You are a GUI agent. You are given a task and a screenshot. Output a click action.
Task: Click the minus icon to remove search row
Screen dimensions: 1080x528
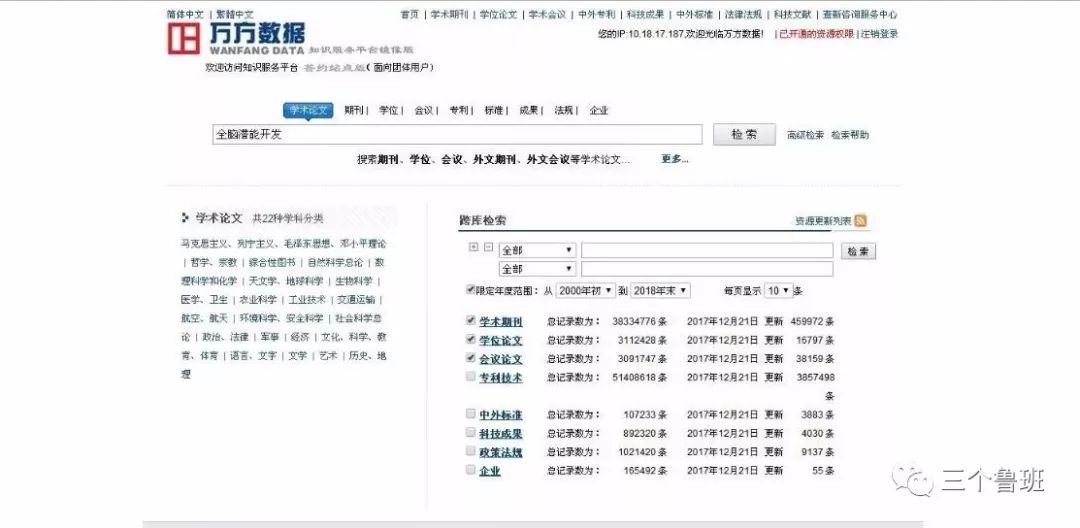tap(488, 248)
